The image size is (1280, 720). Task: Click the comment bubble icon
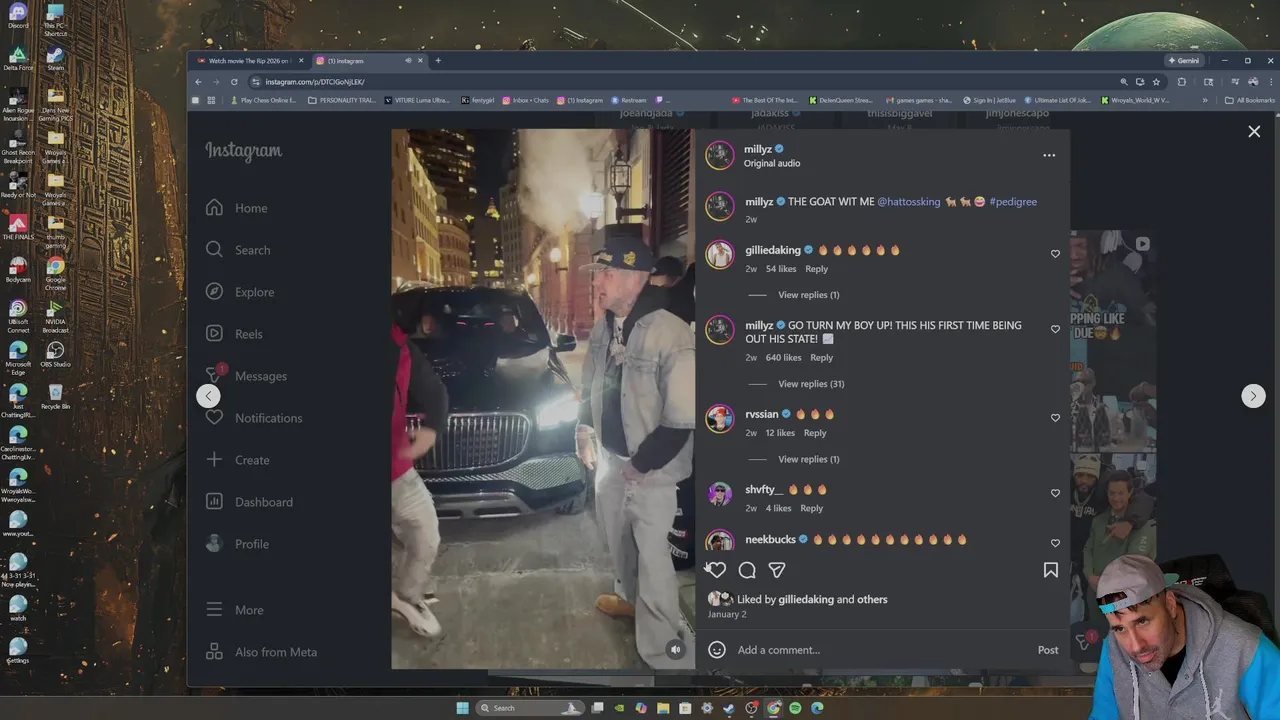click(747, 570)
